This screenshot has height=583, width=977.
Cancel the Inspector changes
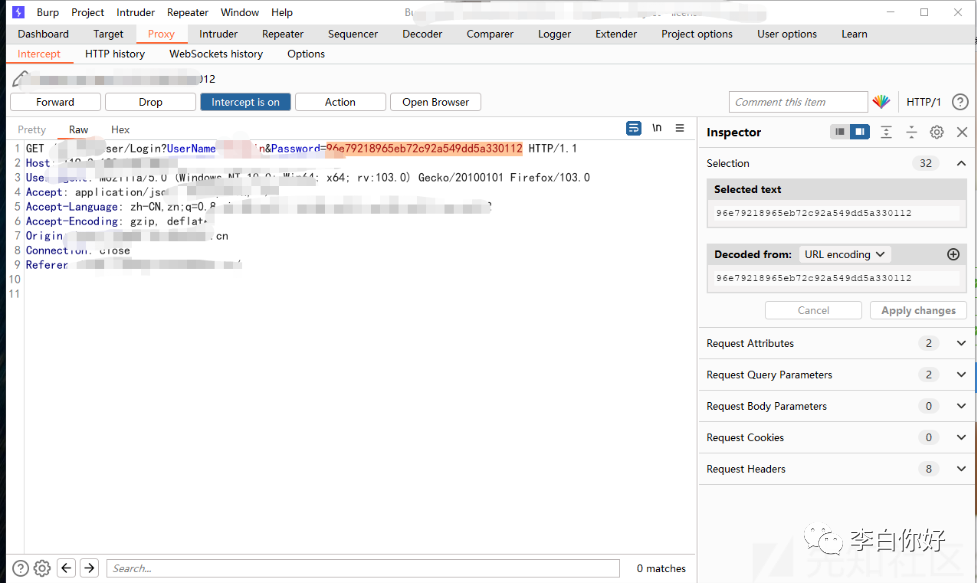pyautogui.click(x=813, y=310)
